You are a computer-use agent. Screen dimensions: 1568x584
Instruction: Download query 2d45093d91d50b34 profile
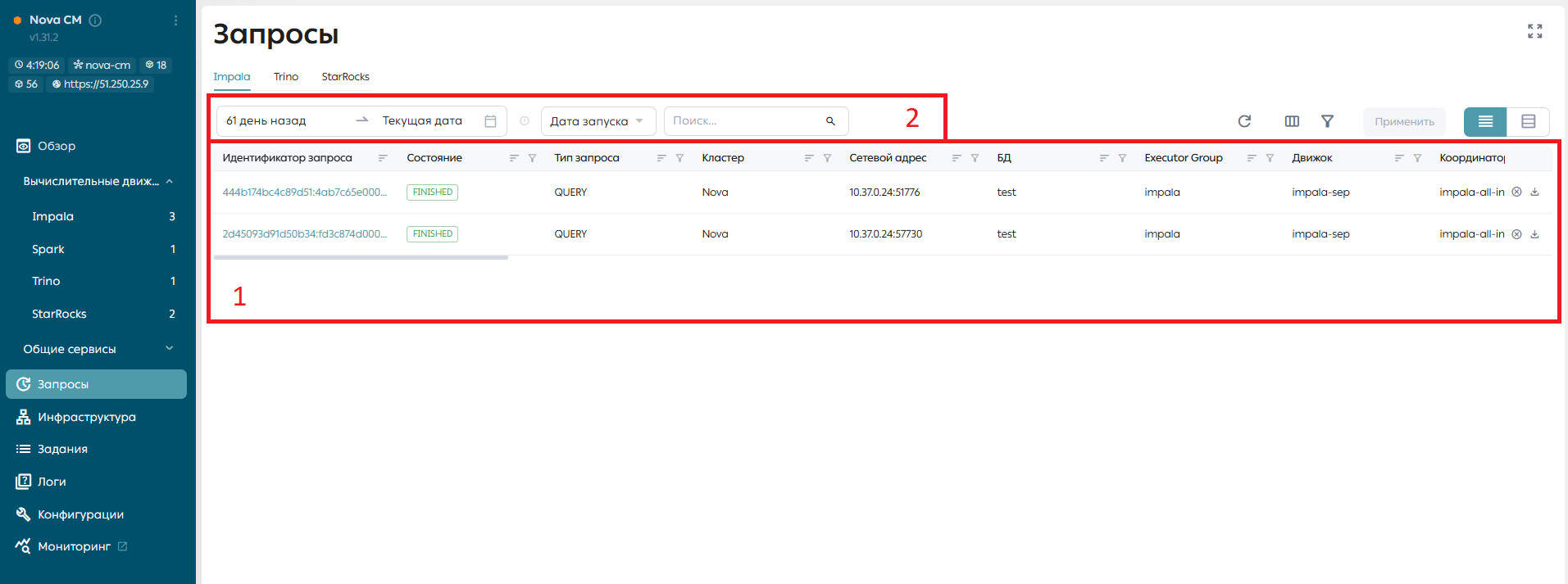coord(1535,234)
